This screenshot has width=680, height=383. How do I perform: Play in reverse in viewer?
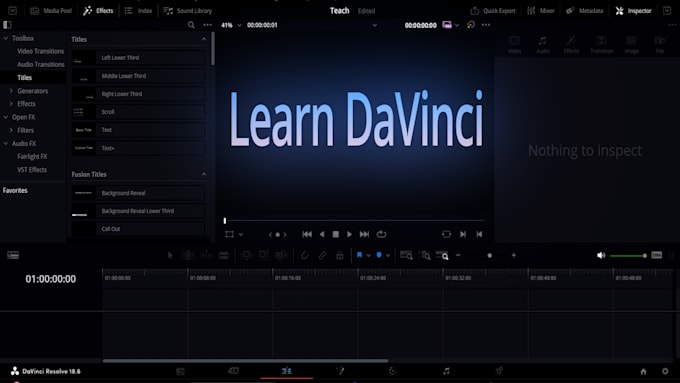pyautogui.click(x=322, y=234)
